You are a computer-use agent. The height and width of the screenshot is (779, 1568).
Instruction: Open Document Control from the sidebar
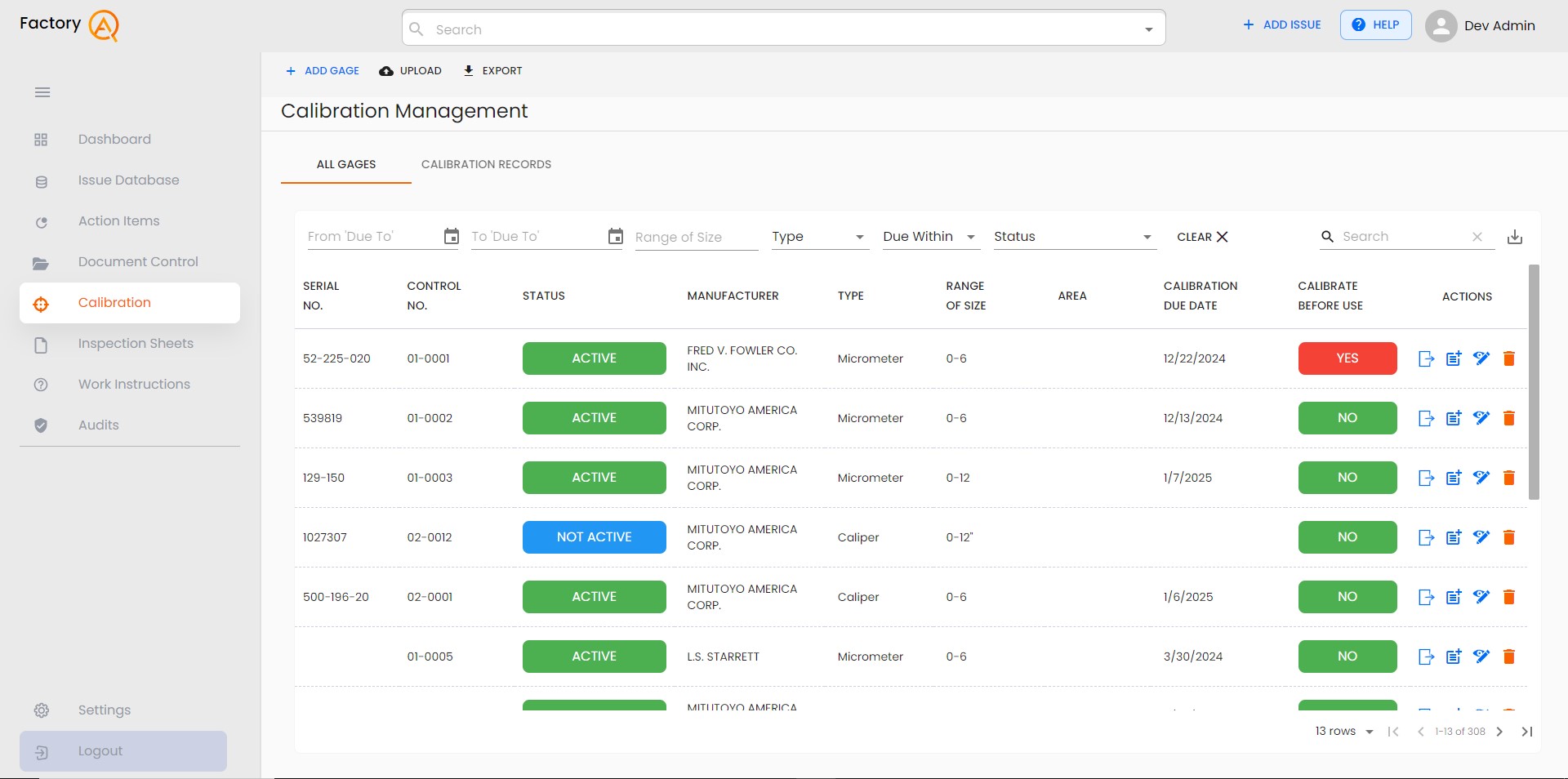click(137, 262)
